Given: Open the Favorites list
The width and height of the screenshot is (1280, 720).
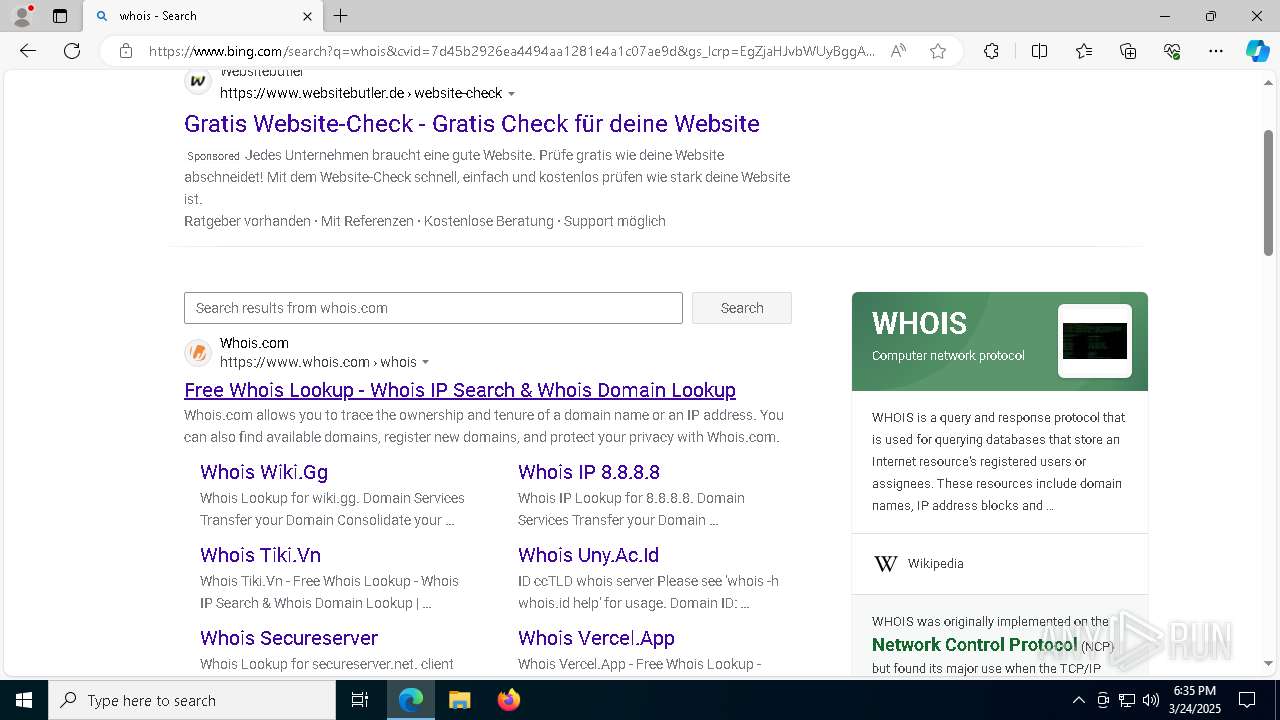Looking at the screenshot, I should pyautogui.click(x=1084, y=51).
